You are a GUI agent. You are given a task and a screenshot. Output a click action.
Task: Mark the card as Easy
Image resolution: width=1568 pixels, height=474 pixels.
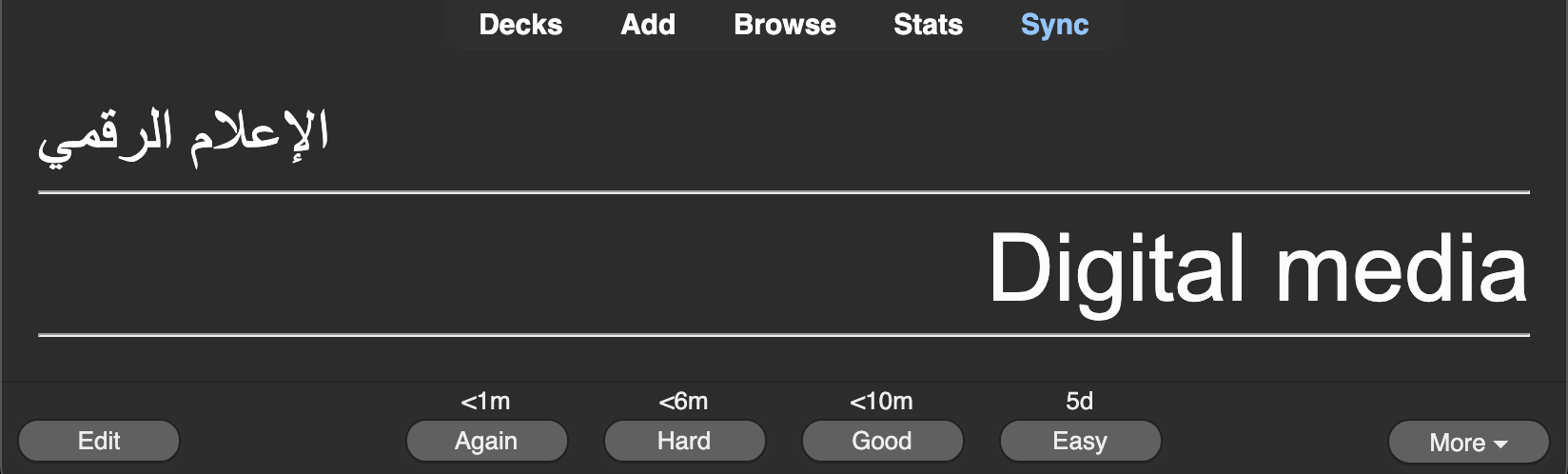pyautogui.click(x=1080, y=441)
